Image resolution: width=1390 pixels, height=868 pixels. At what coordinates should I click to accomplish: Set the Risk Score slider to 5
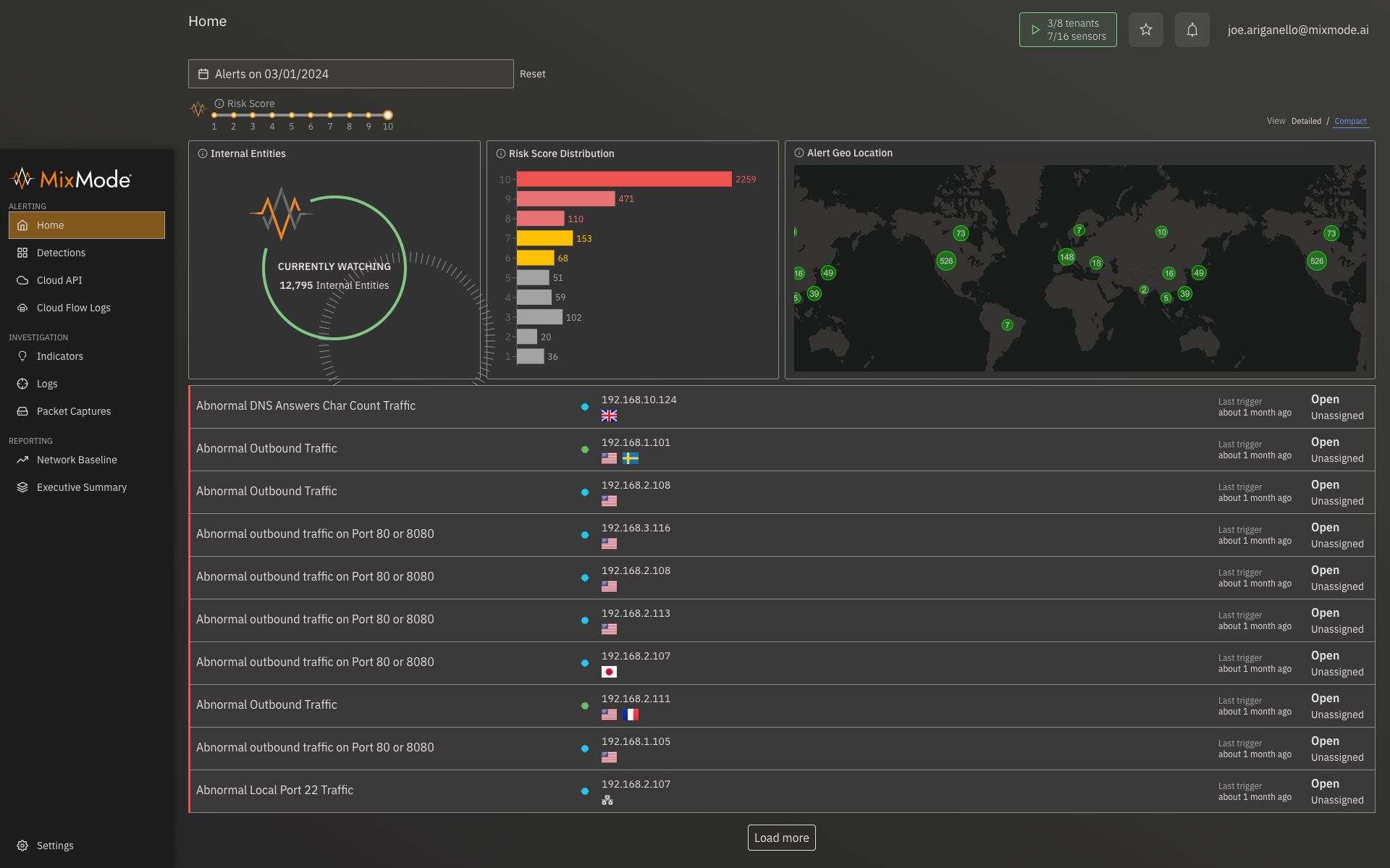pyautogui.click(x=291, y=115)
